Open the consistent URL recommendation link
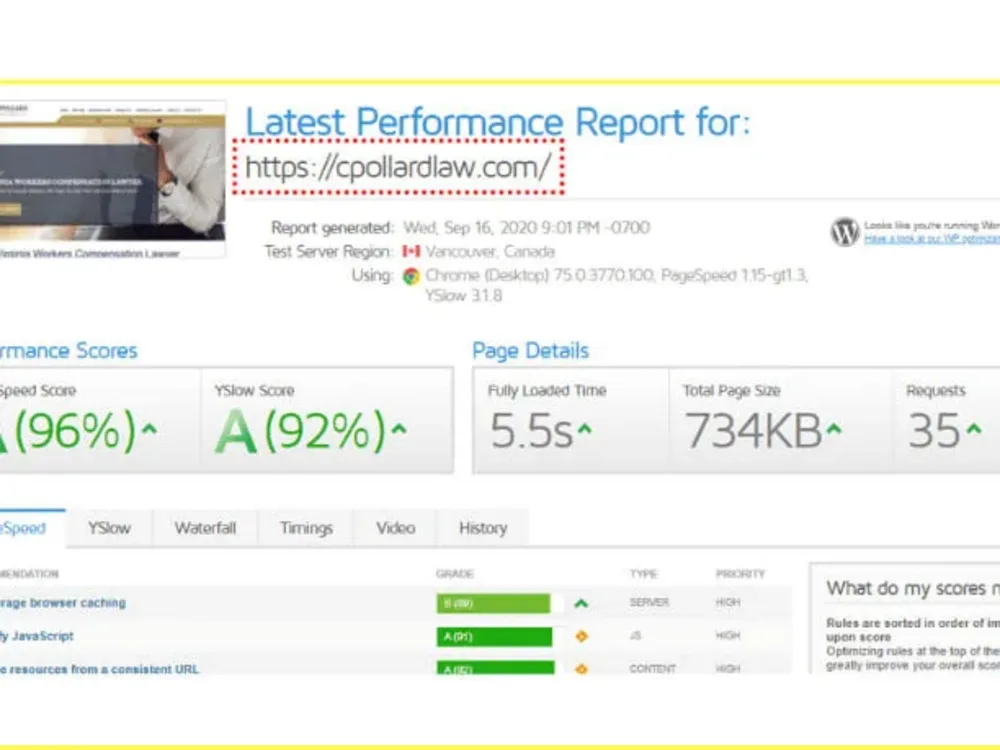Screen dimensions: 1000x750 click(99, 669)
